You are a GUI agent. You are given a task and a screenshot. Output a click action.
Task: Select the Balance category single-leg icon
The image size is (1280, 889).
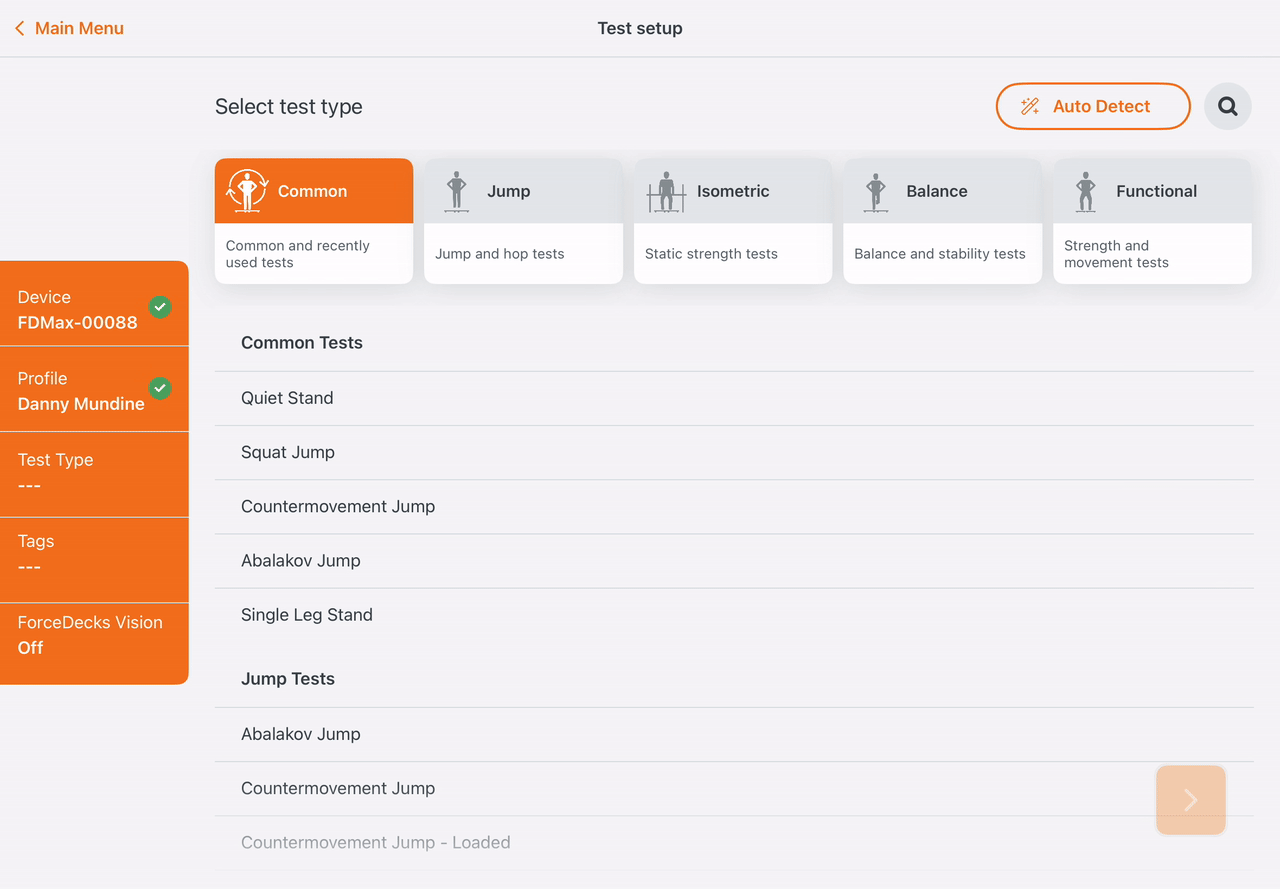pyautogui.click(x=876, y=191)
